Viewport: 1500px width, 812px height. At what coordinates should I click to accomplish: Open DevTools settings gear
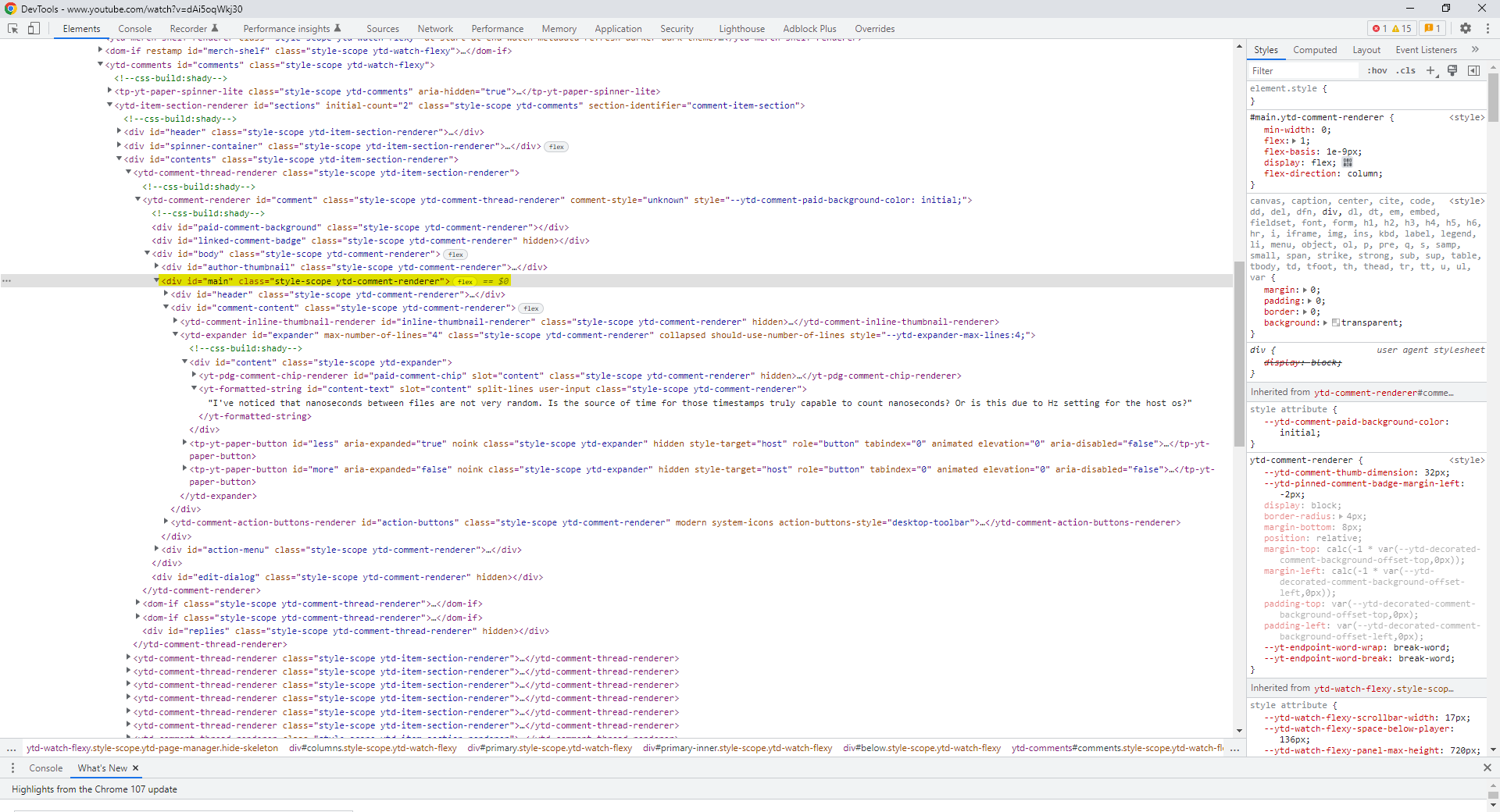[x=1466, y=28]
